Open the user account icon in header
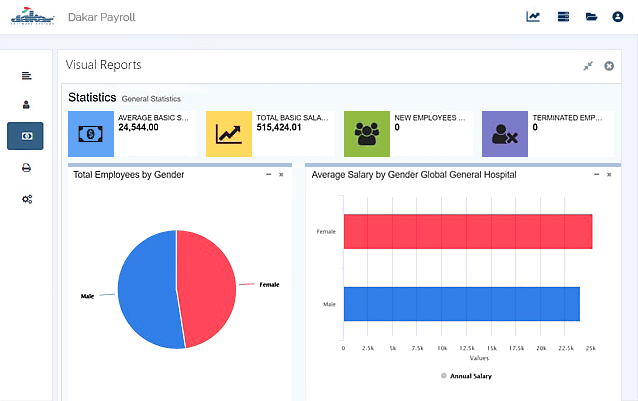This screenshot has width=638, height=401. click(x=618, y=17)
